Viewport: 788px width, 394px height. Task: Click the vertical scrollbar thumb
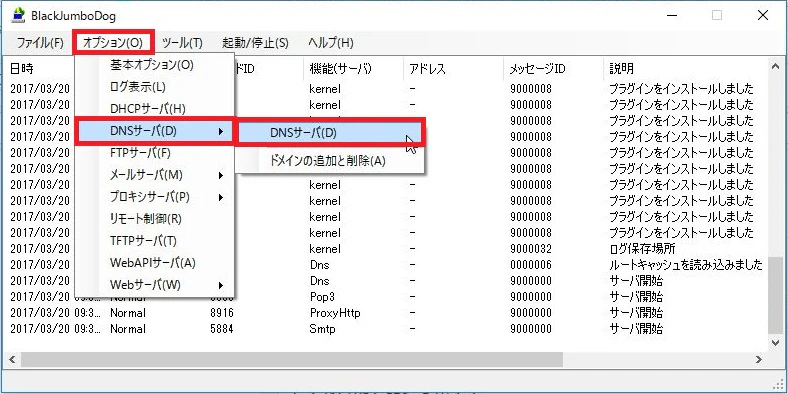click(776, 296)
